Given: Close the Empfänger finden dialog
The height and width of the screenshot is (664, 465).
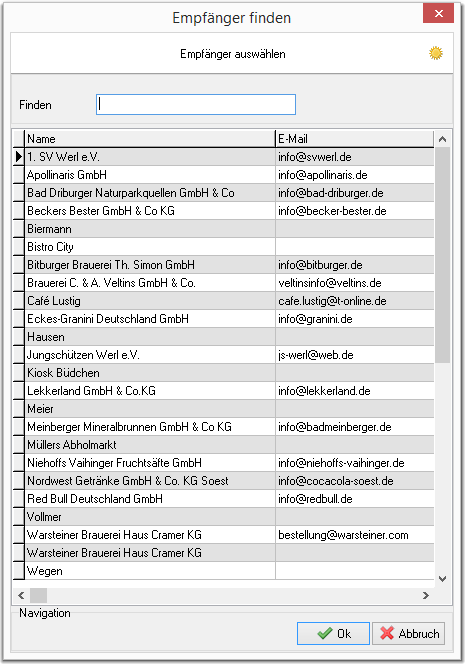Looking at the screenshot, I should point(438,14).
